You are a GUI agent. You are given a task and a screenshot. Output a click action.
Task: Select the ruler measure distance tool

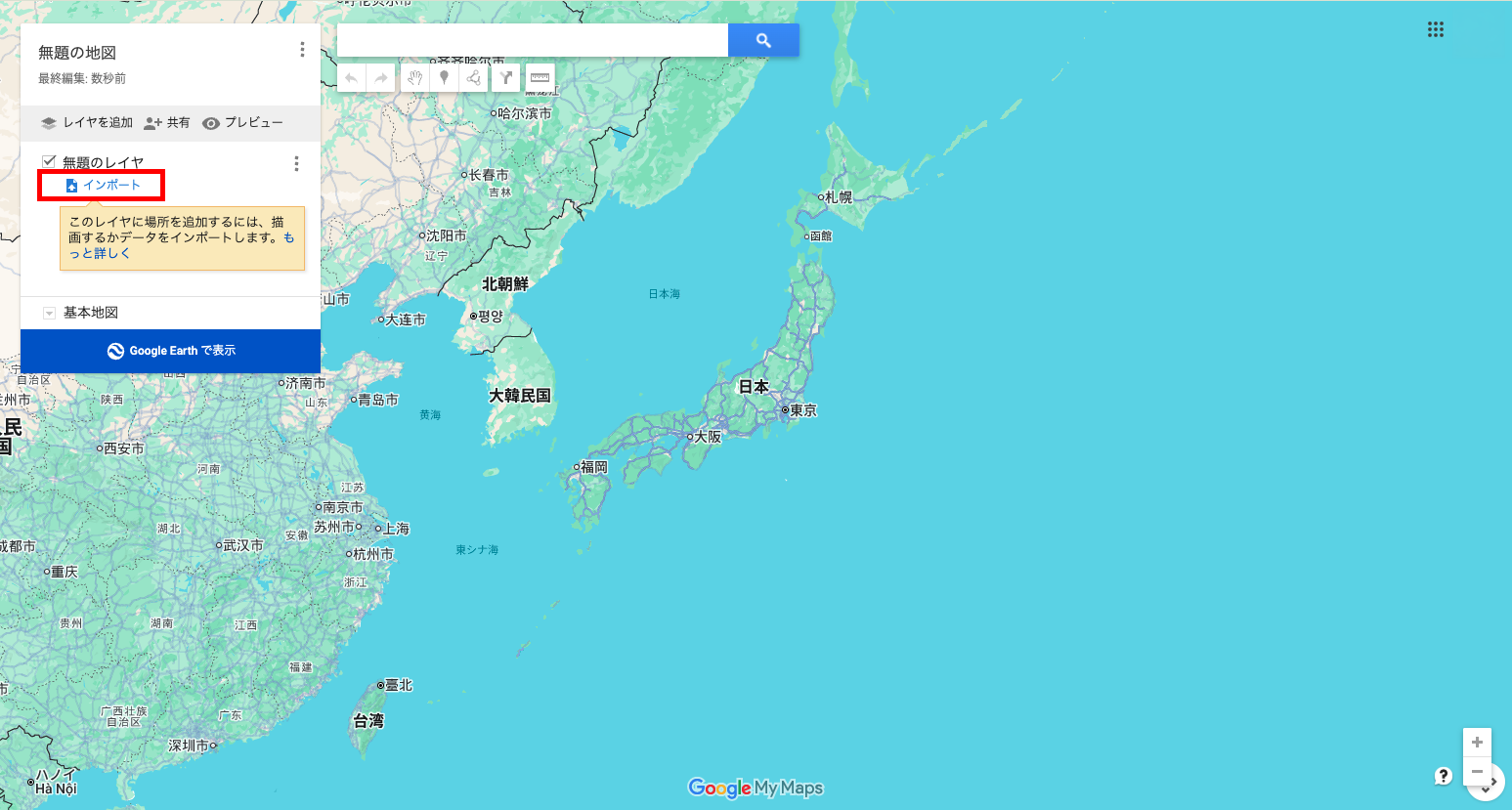click(540, 78)
